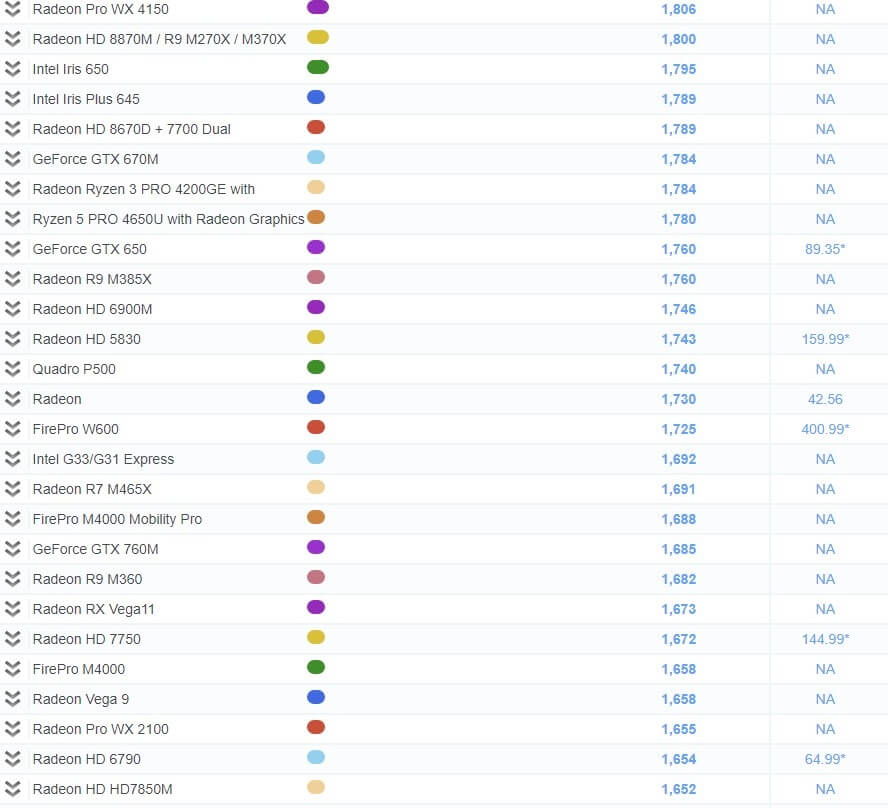Click the 1,652 score value
The width and height of the screenshot is (888, 808).
point(678,789)
